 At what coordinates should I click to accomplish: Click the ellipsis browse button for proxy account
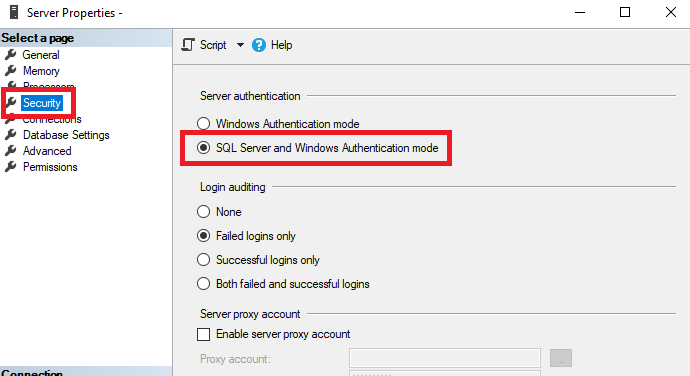pos(561,358)
